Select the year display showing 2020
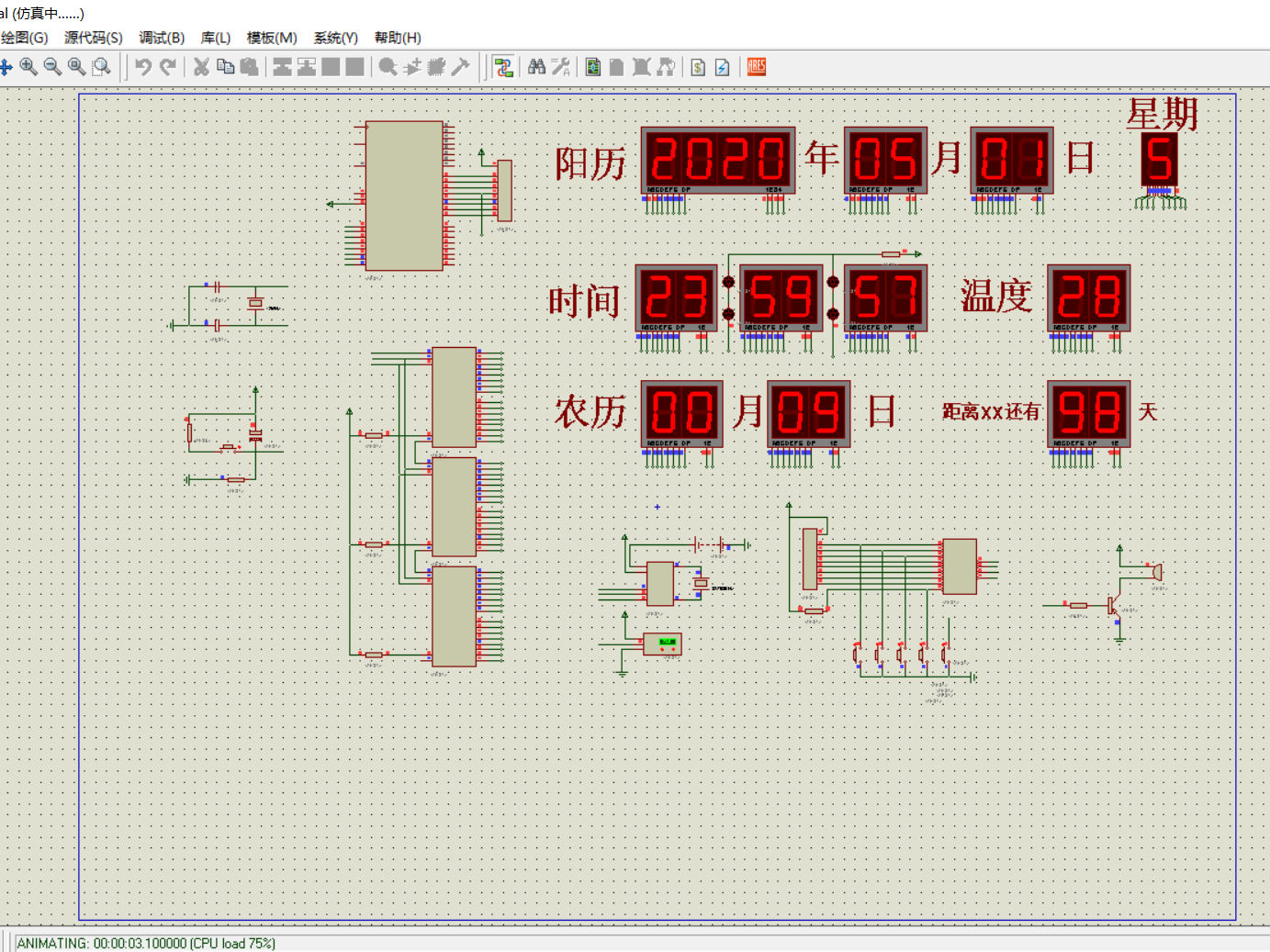Image resolution: width=1270 pixels, height=952 pixels. pos(718,160)
